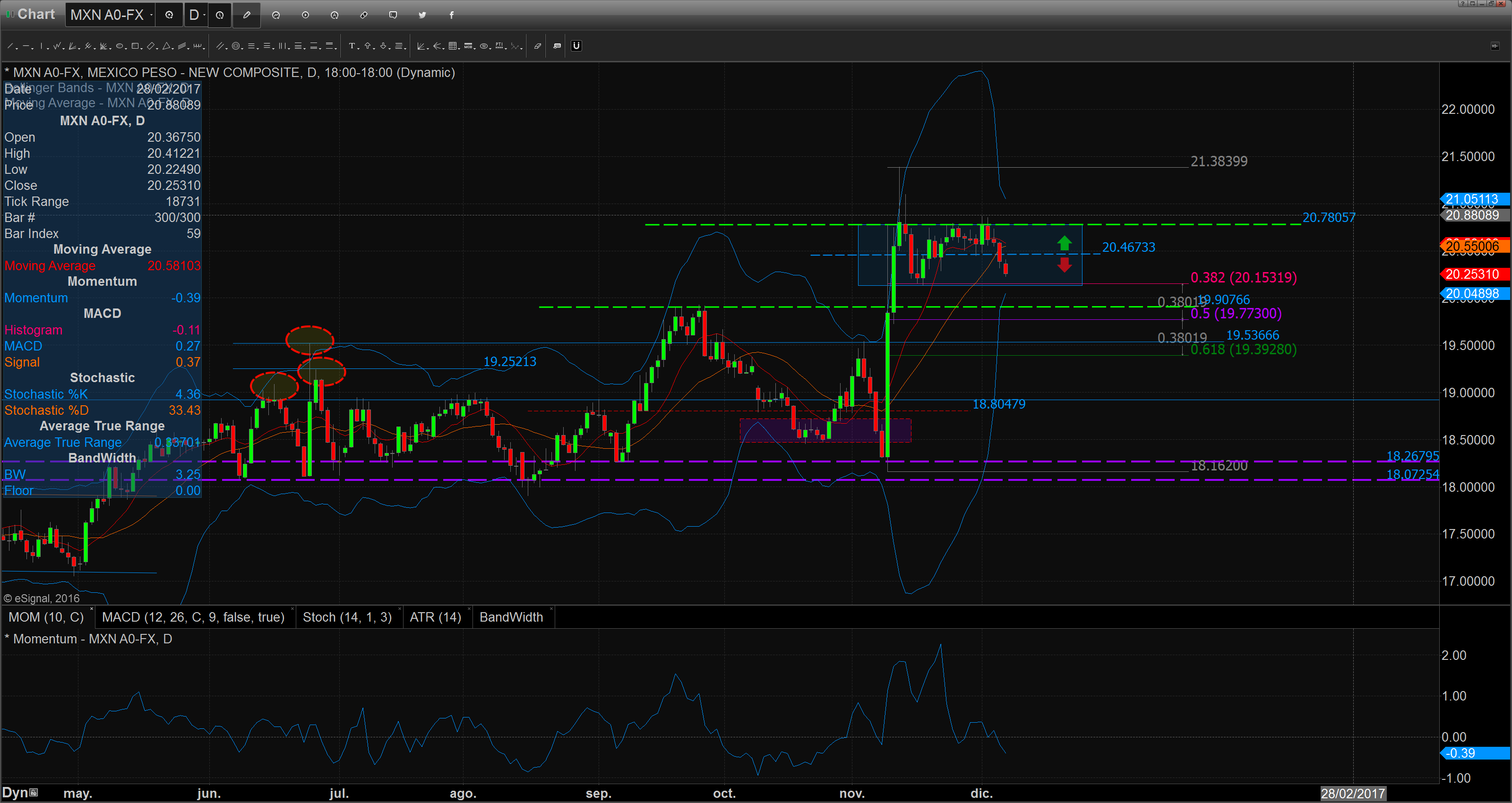This screenshot has height=803, width=1512.
Task: Select the text annotation tool
Action: coord(353,46)
